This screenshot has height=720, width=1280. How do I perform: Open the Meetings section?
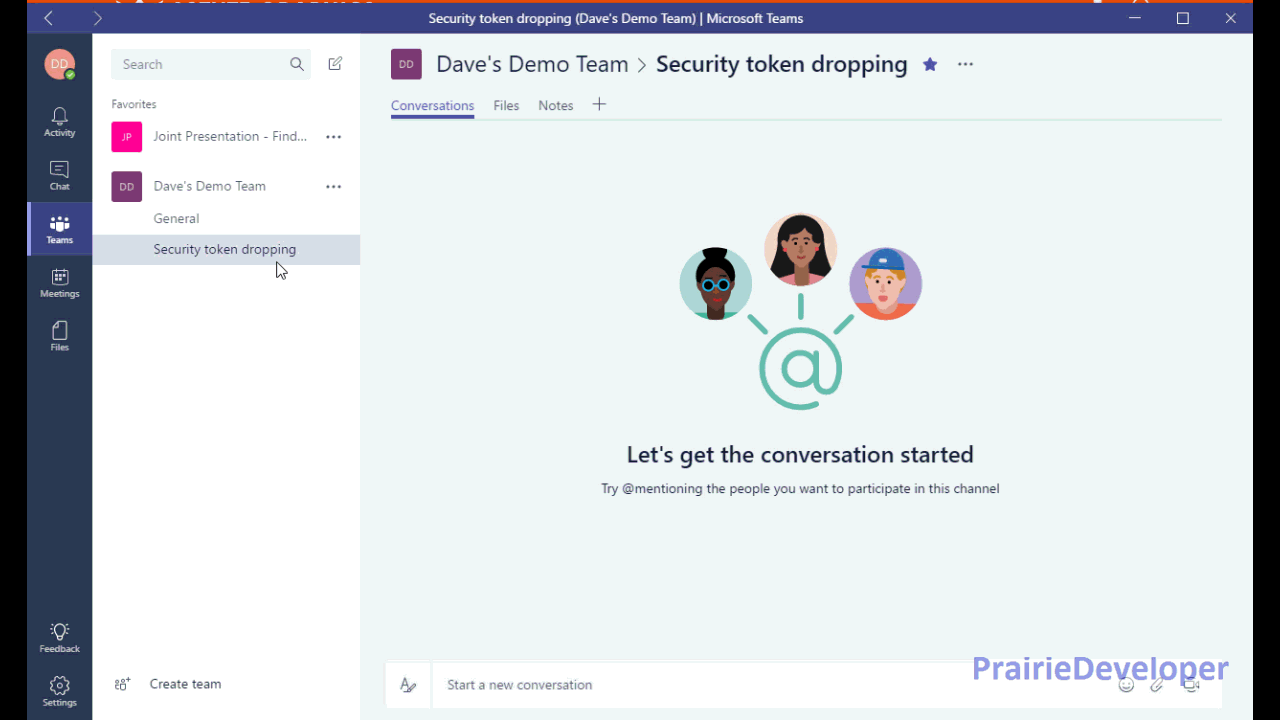(59, 283)
